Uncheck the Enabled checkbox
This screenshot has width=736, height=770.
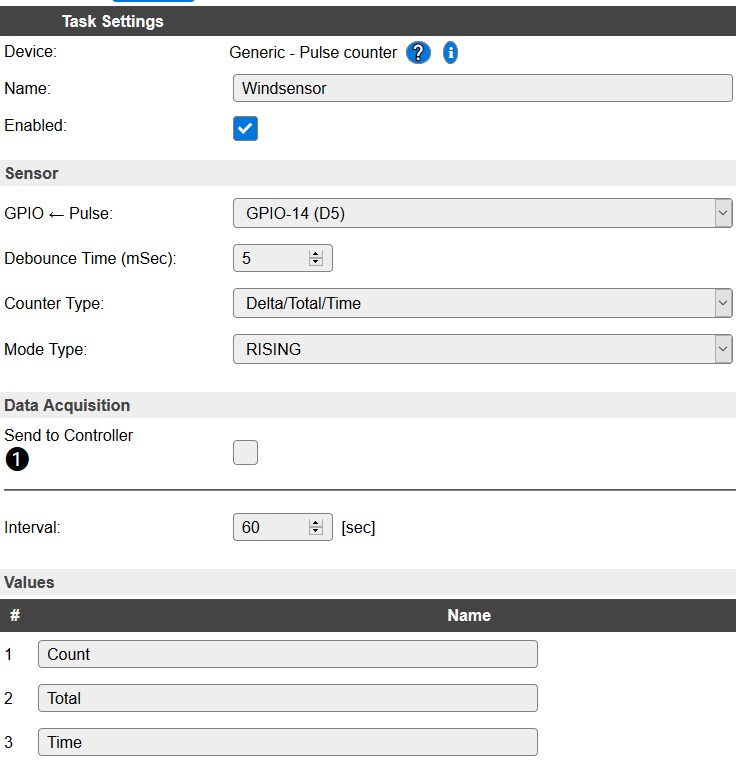[245, 128]
